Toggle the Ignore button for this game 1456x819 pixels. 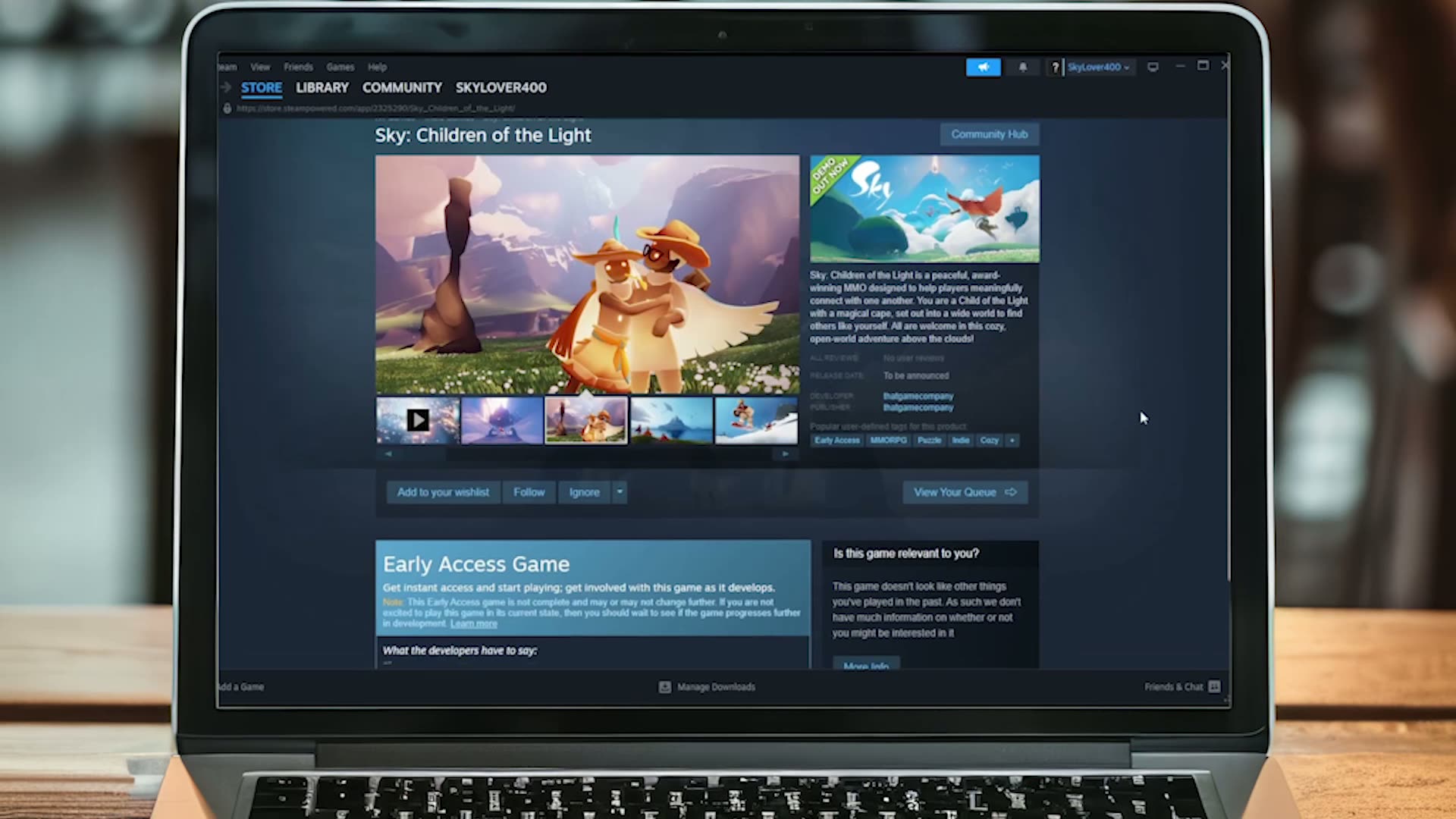pyautogui.click(x=584, y=492)
